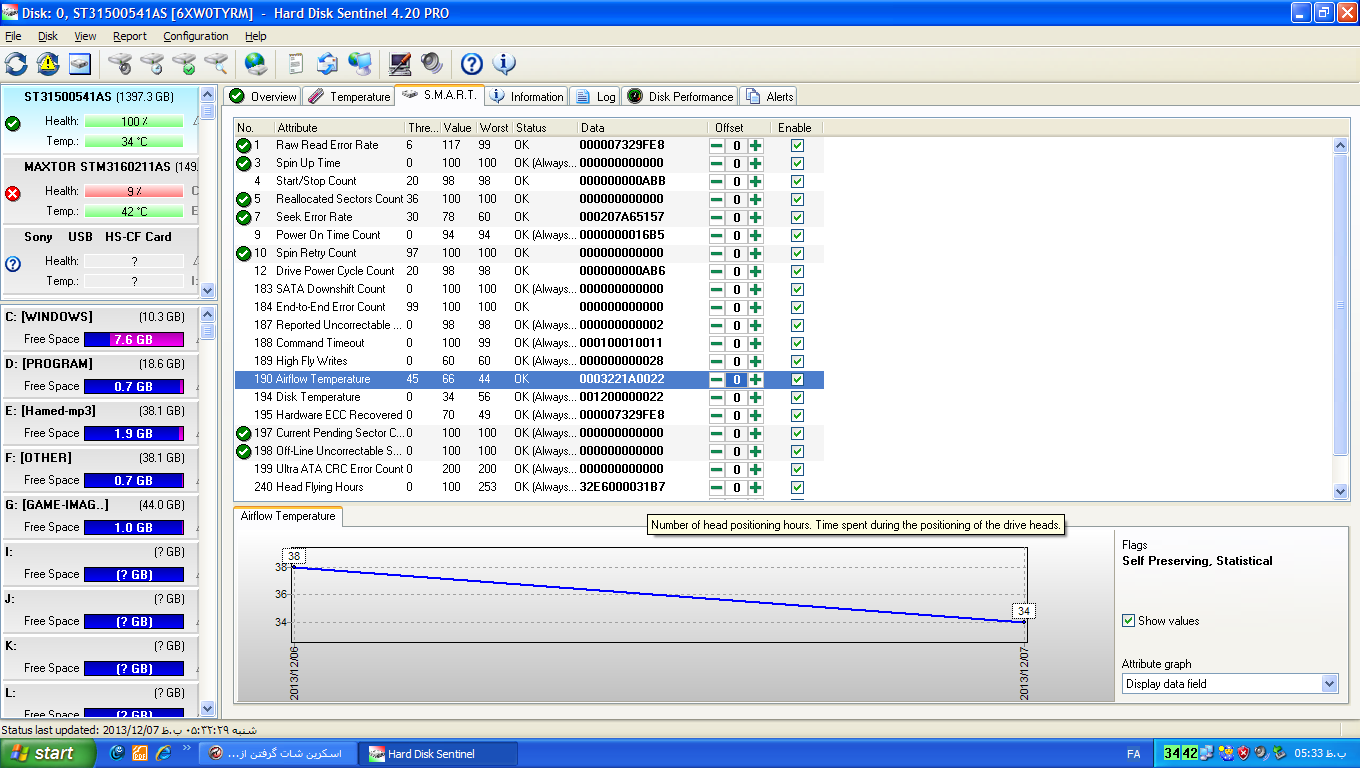Increase offset for Seek Error Rate
The width and height of the screenshot is (1360, 768).
click(756, 217)
